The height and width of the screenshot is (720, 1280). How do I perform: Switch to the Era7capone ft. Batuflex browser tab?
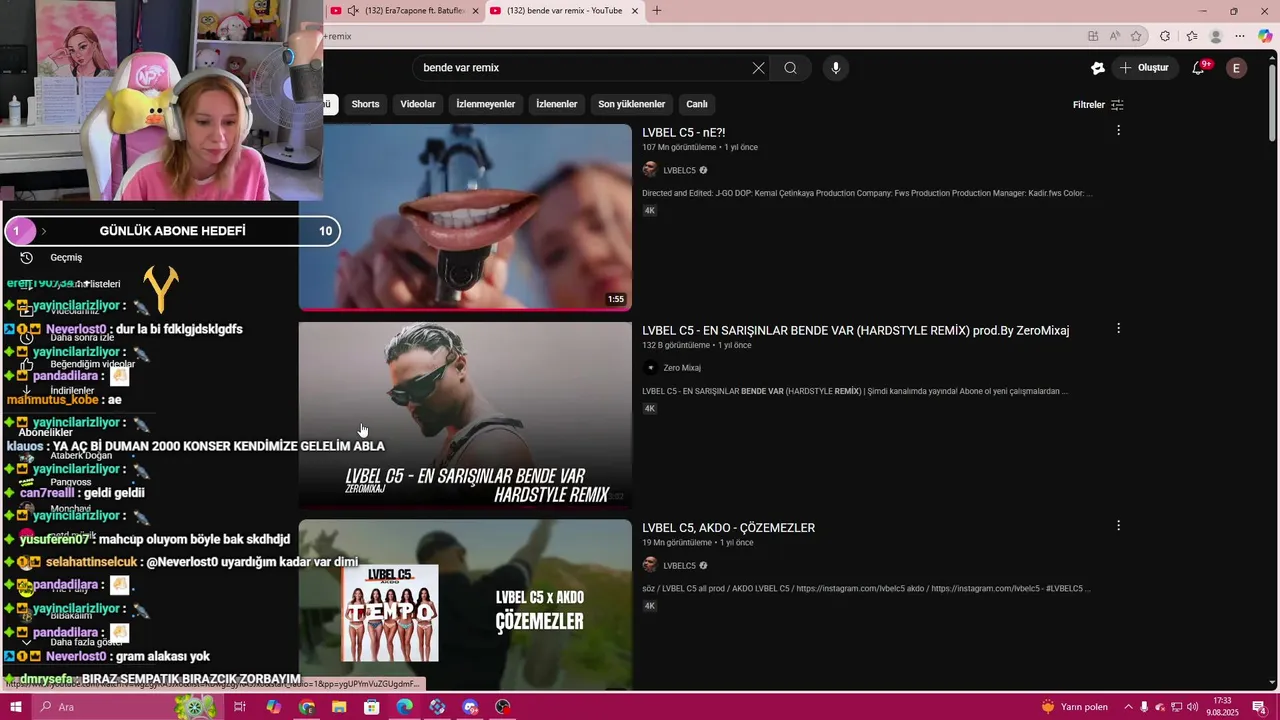click(405, 11)
